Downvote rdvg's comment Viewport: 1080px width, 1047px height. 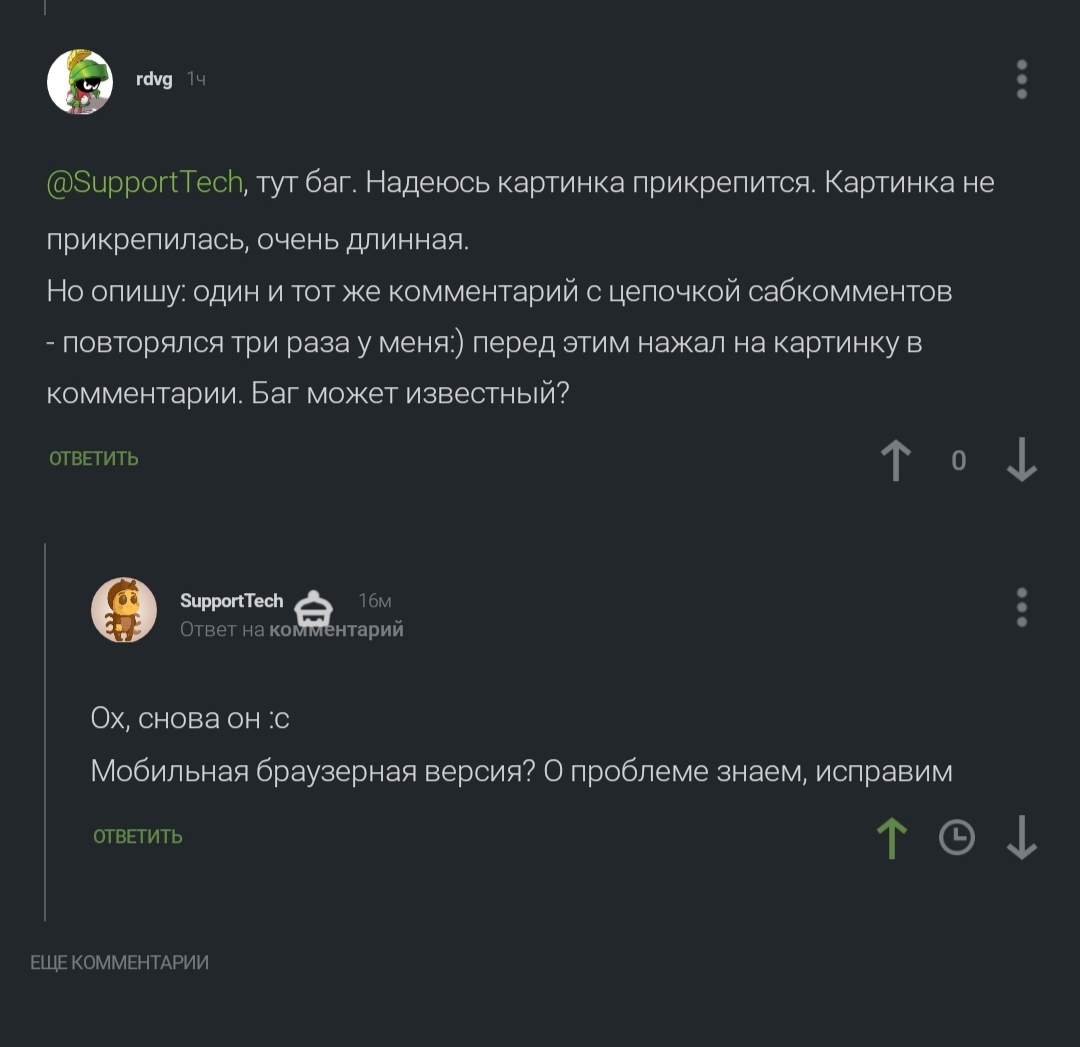(1021, 461)
